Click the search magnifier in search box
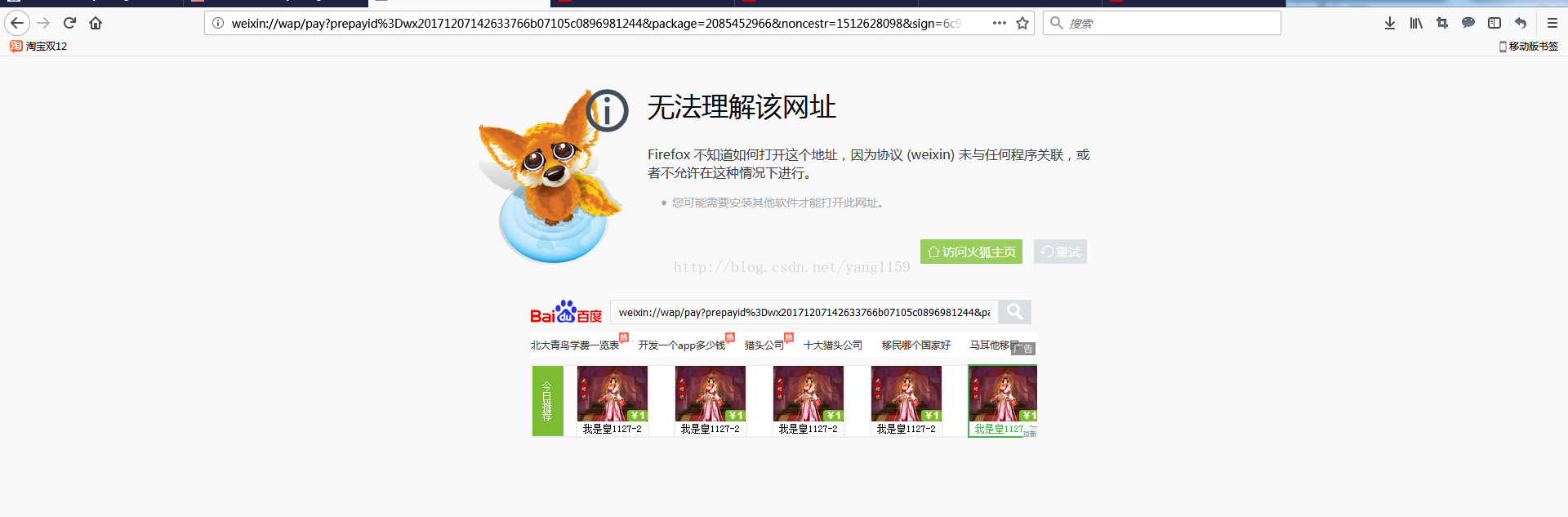The width and height of the screenshot is (1568, 517). point(1057,23)
